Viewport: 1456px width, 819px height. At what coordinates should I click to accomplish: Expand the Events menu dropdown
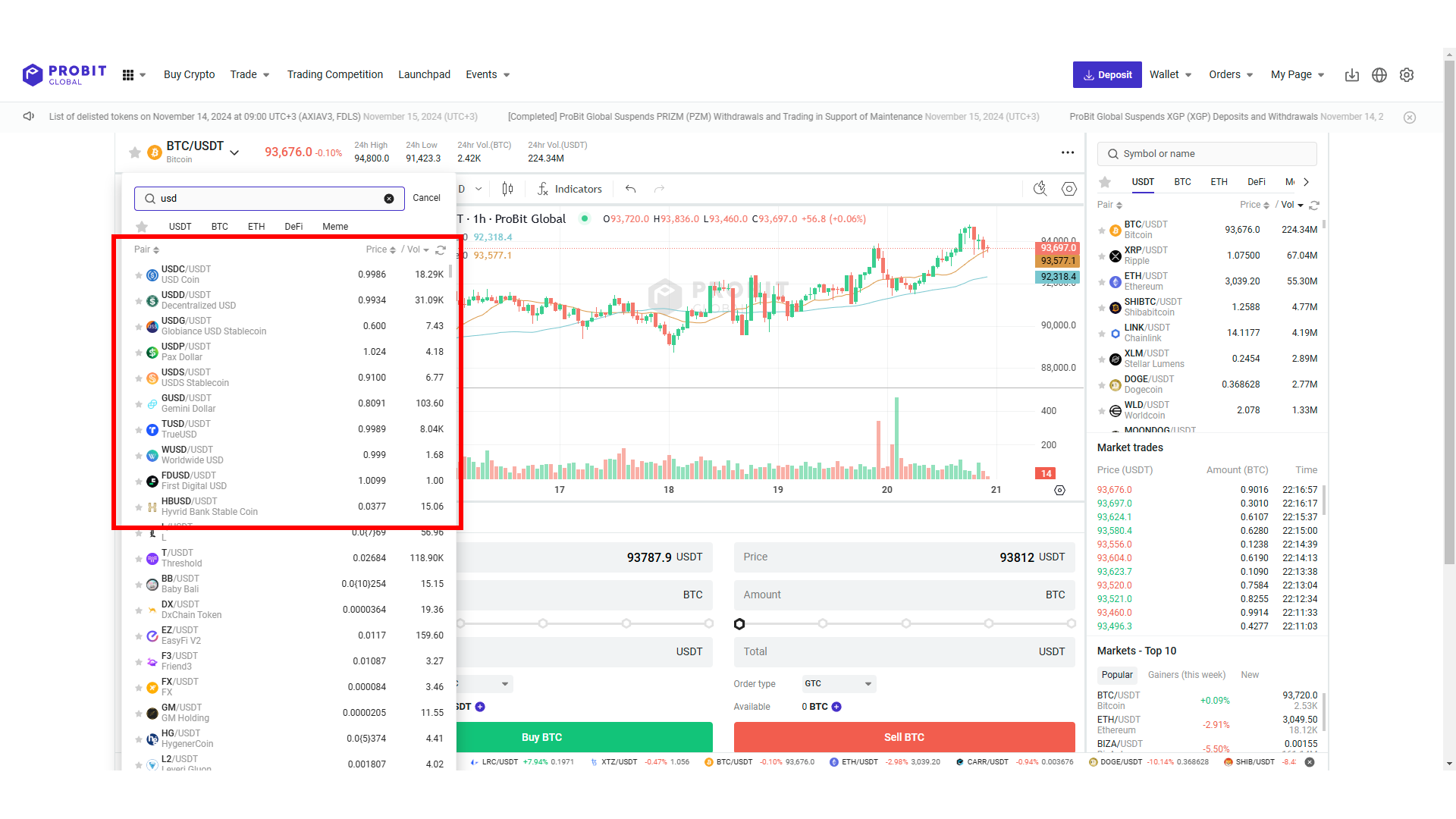[488, 74]
